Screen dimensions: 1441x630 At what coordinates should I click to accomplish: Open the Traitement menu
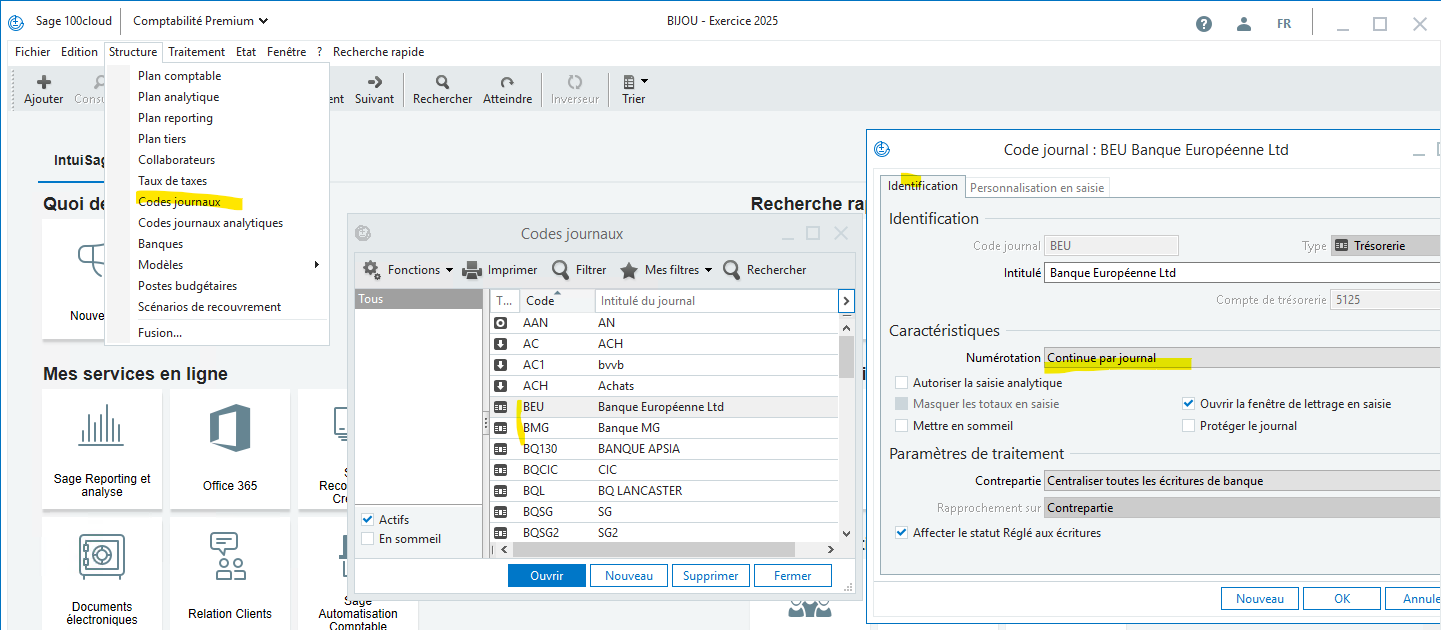pyautogui.click(x=196, y=52)
